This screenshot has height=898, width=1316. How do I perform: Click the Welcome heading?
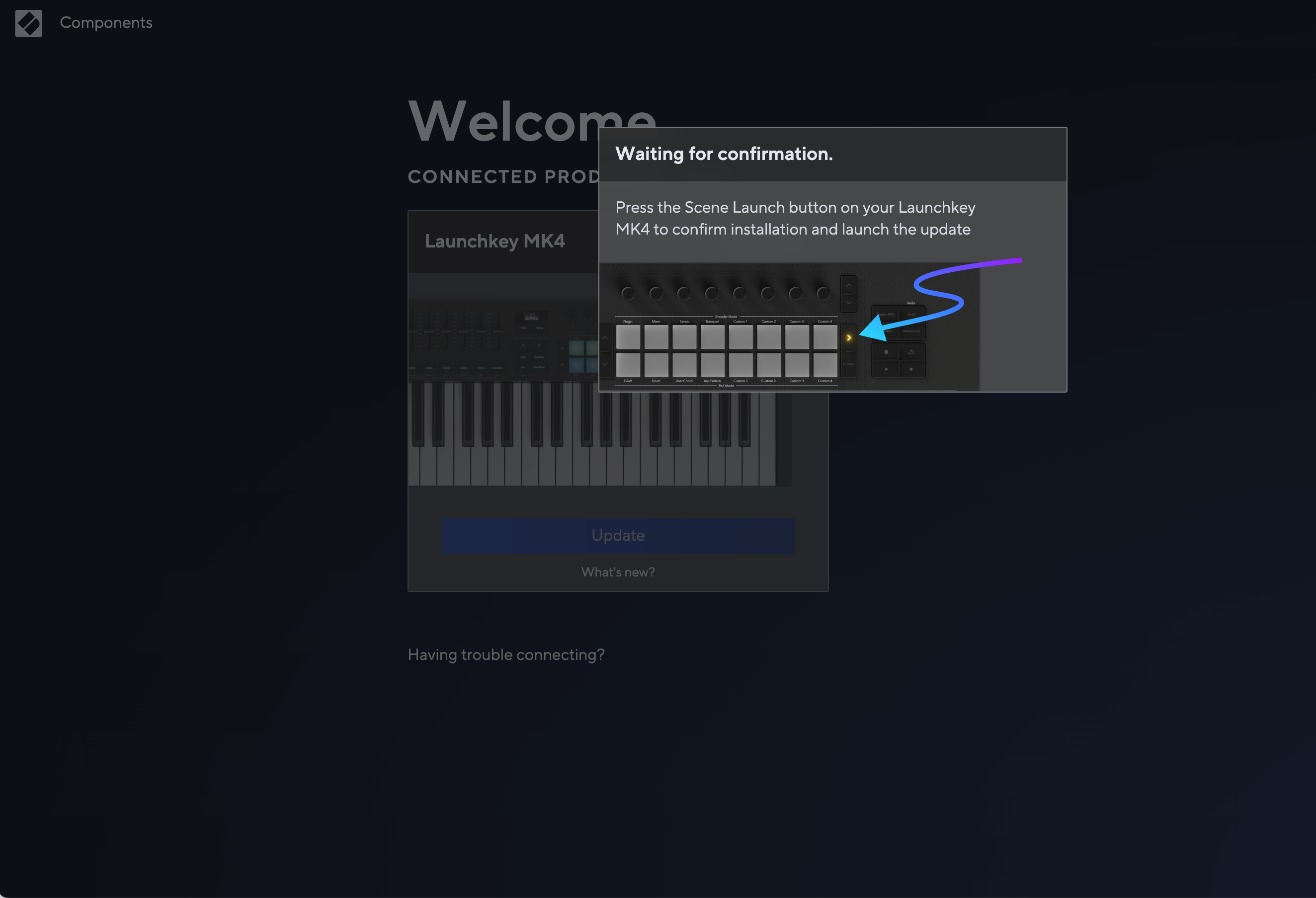[532, 121]
